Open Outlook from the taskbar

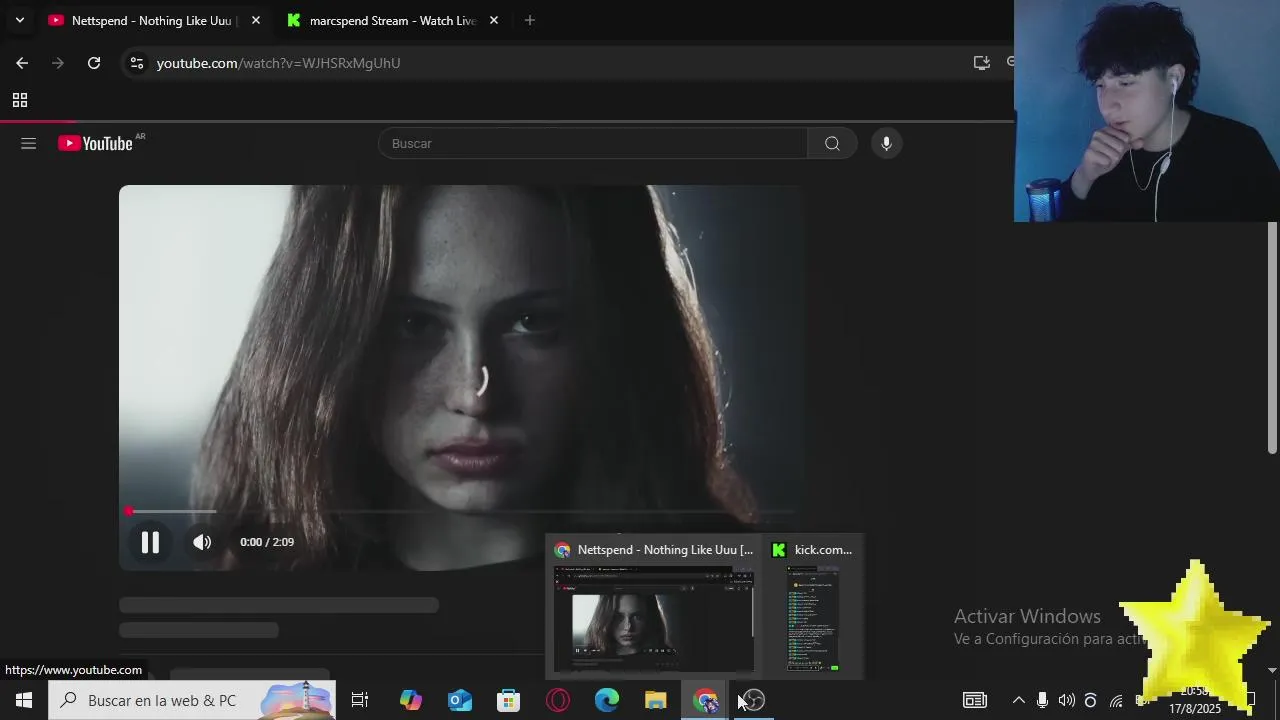click(460, 700)
